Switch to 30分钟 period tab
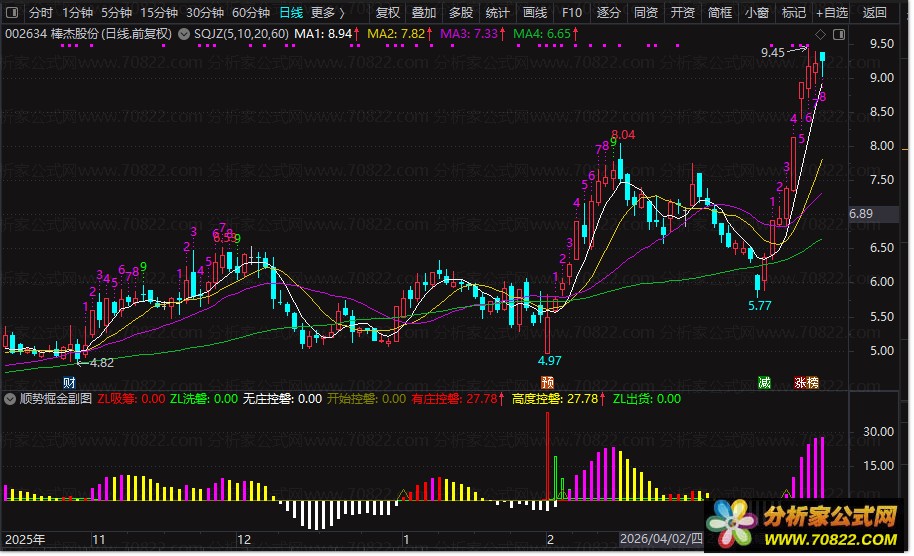The height and width of the screenshot is (556, 914). pyautogui.click(x=205, y=12)
